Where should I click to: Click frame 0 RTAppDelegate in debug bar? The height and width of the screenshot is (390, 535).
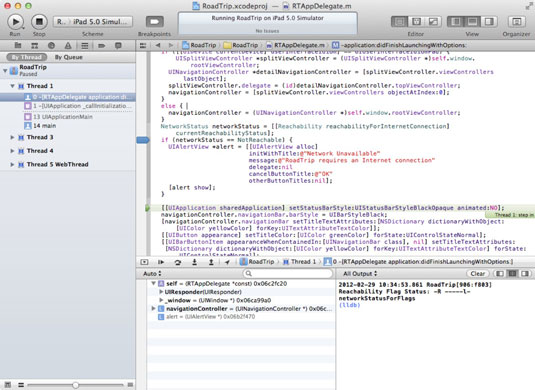point(418,262)
